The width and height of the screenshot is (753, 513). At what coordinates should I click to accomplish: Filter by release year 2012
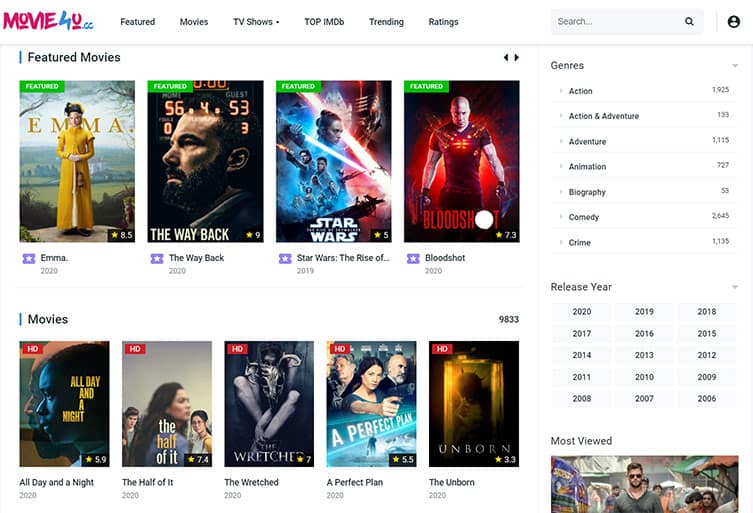(x=706, y=355)
